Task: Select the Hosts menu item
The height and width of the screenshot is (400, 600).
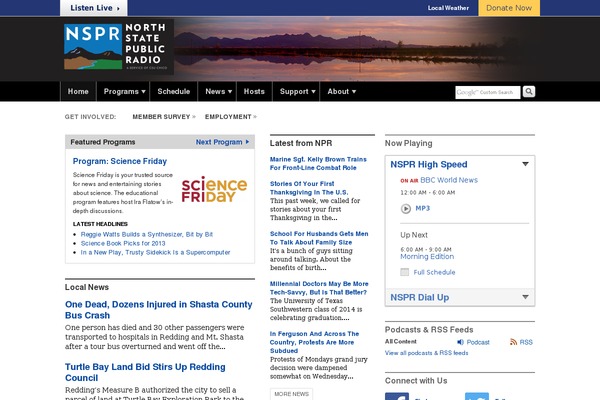Action: pos(254,91)
